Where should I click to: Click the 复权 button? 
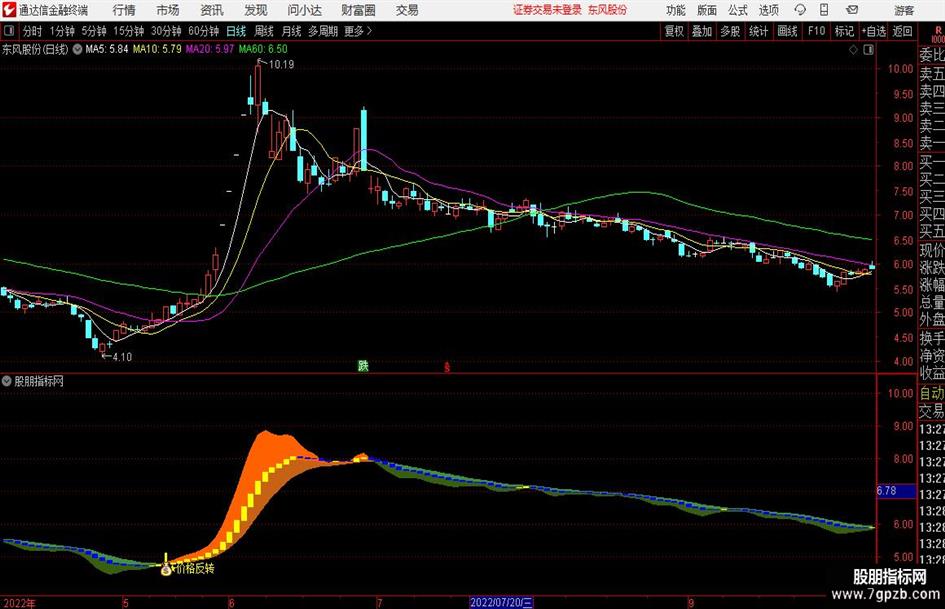[x=673, y=31]
